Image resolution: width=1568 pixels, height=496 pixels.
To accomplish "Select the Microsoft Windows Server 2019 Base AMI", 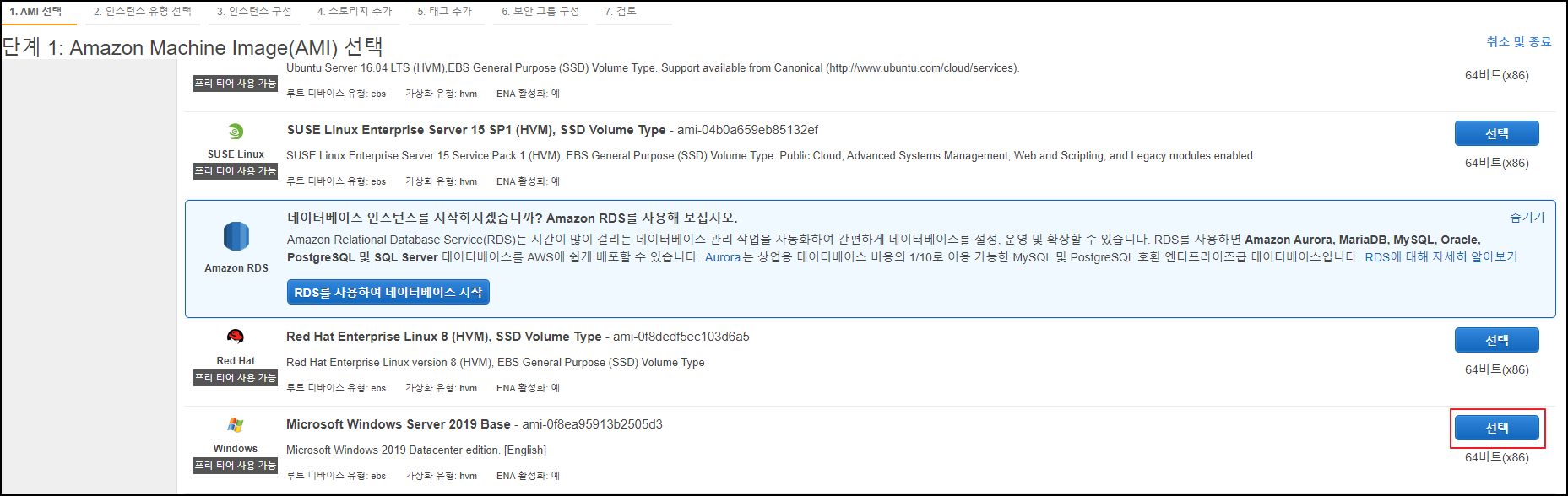I will (1496, 429).
